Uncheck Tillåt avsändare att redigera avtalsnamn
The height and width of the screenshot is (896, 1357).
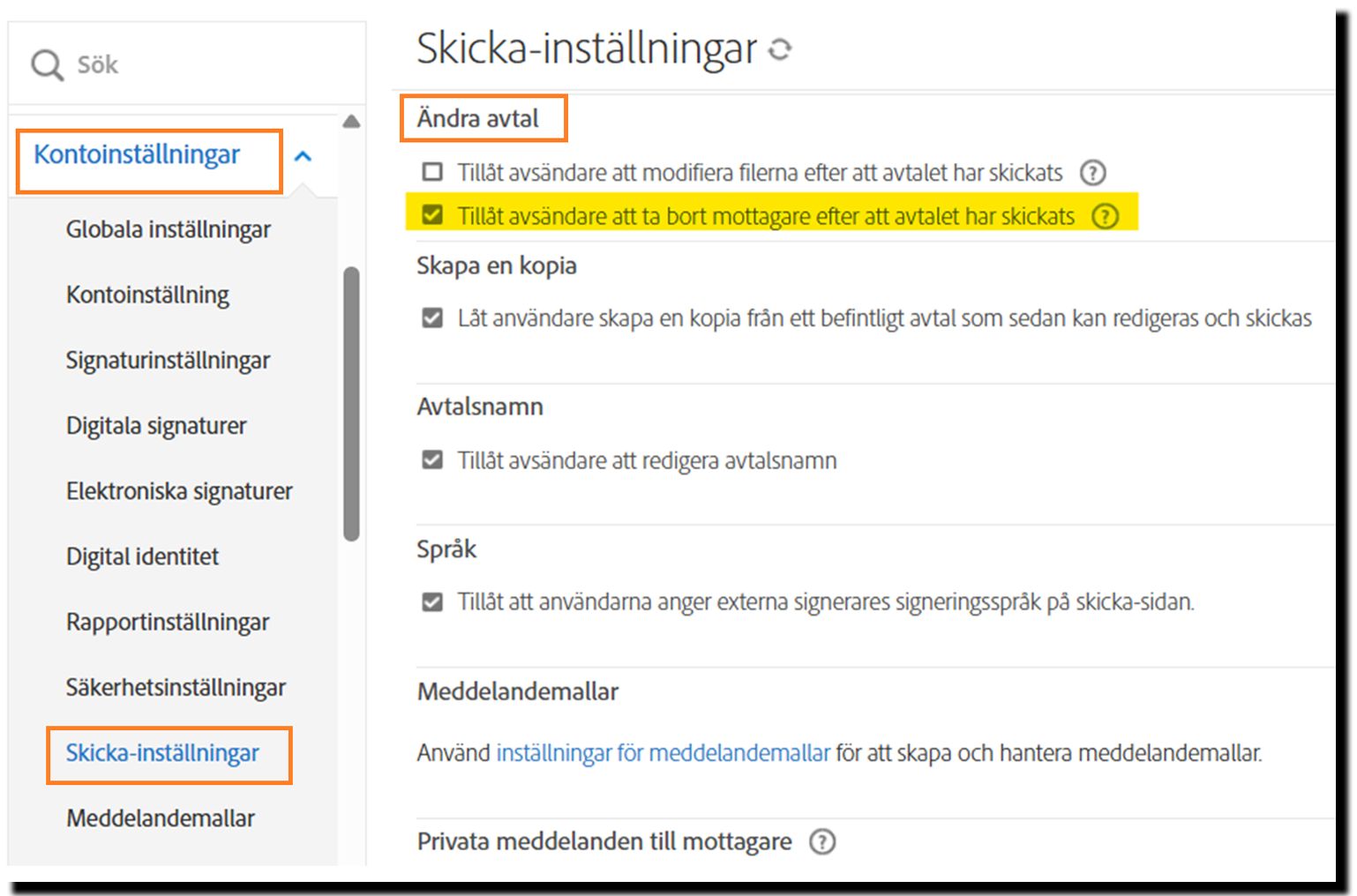pos(431,460)
